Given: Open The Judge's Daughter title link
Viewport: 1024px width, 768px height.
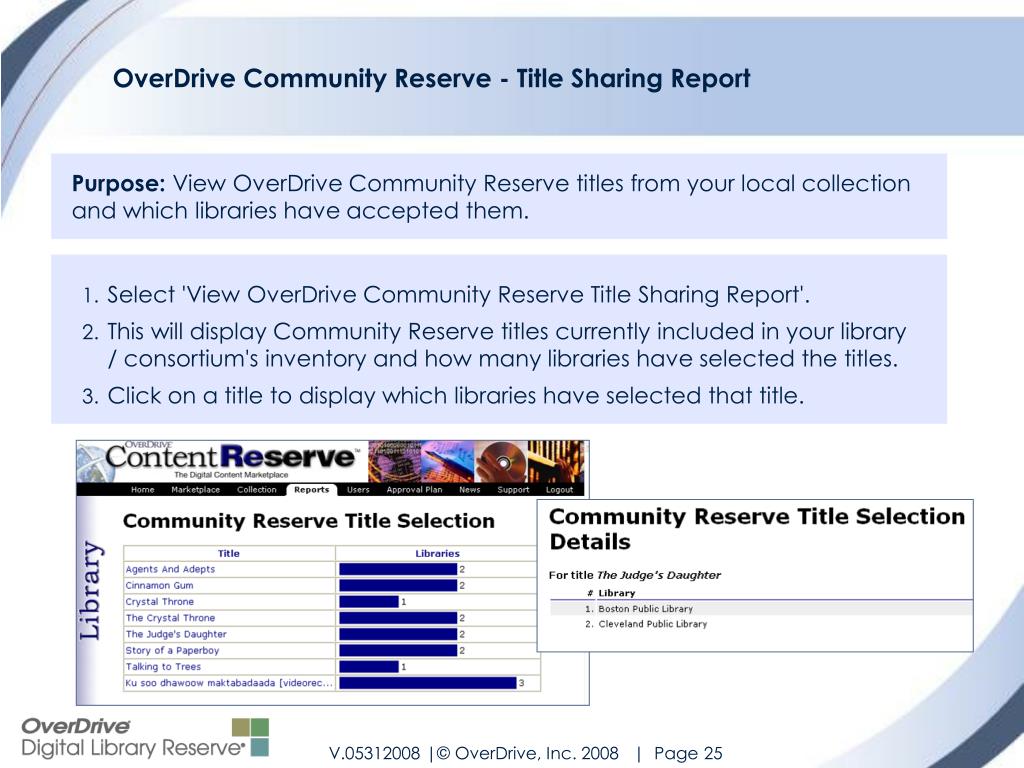Looking at the screenshot, I should click(x=176, y=634).
